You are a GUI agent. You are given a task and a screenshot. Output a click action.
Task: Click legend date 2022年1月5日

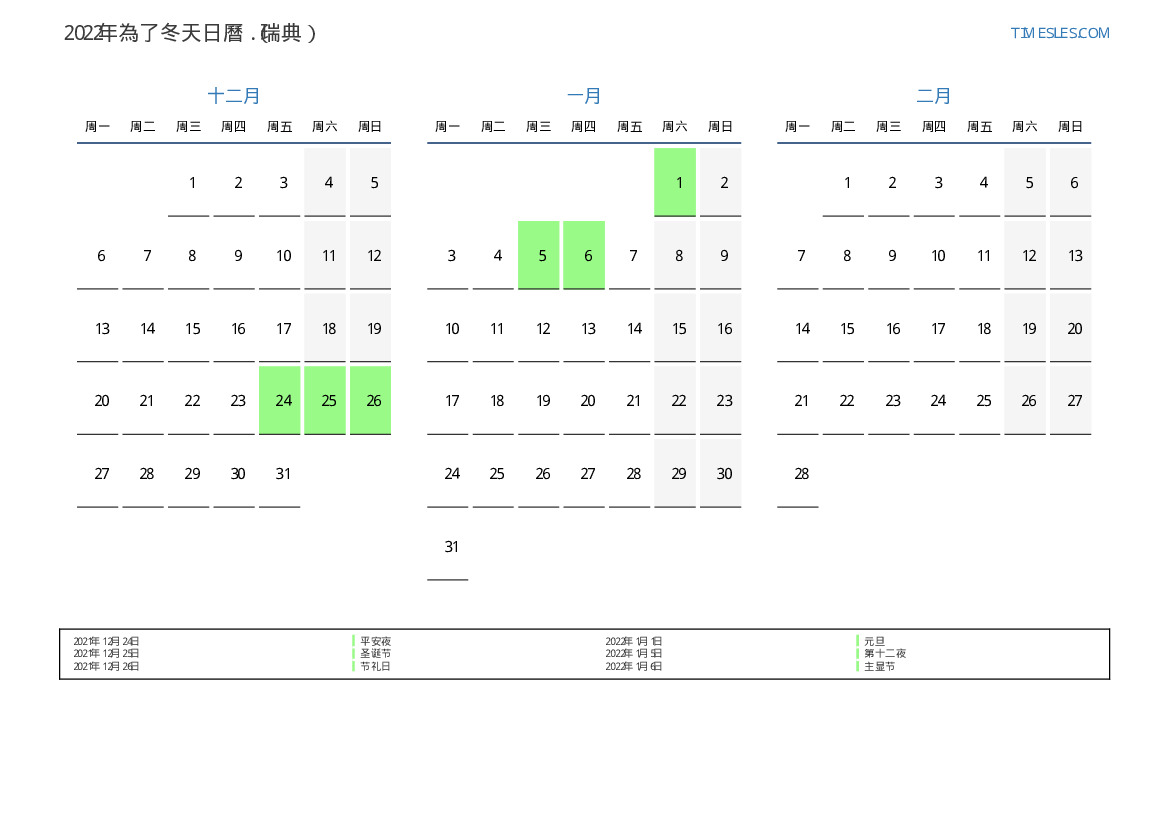(634, 653)
